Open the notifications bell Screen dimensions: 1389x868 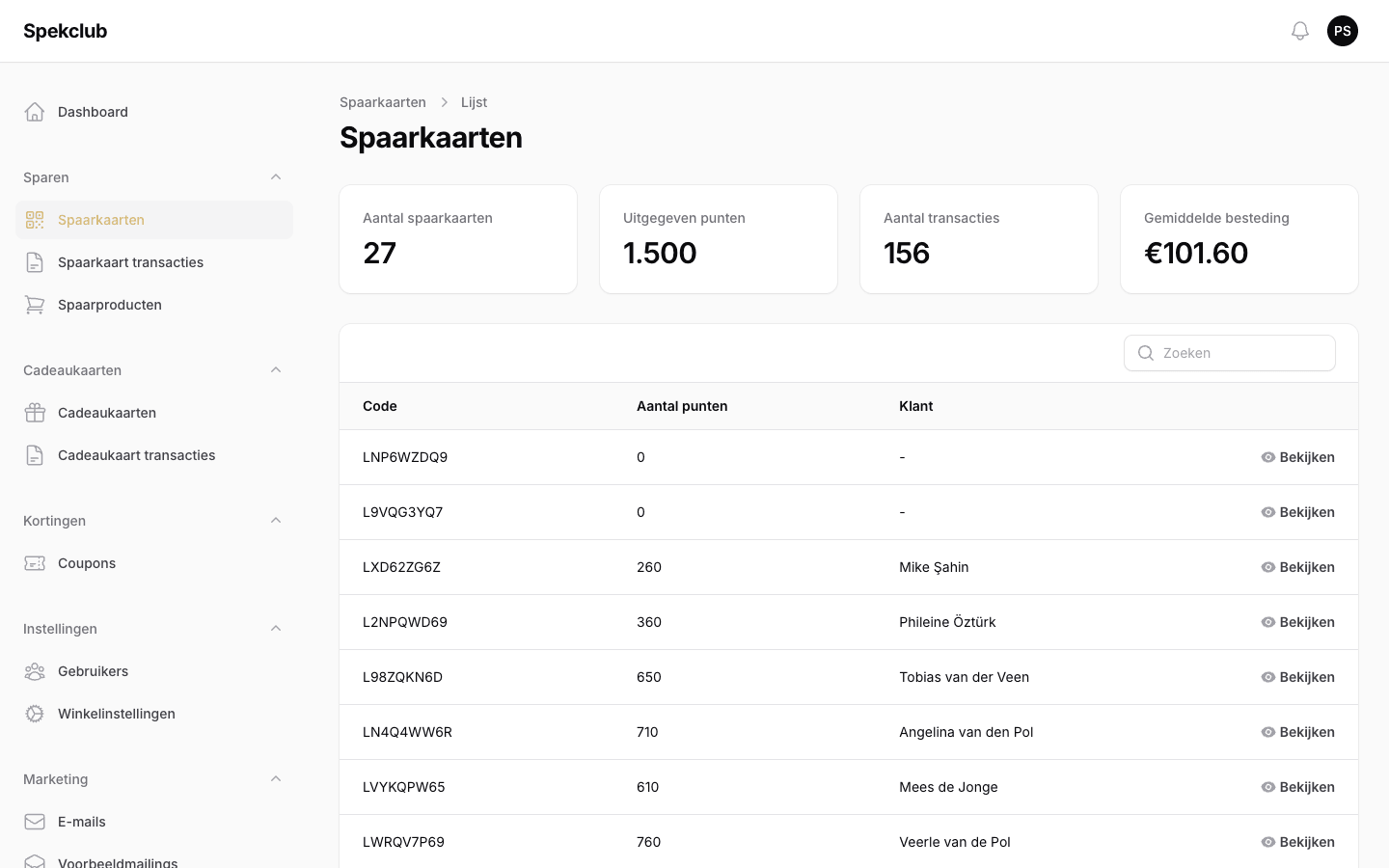point(1300,31)
